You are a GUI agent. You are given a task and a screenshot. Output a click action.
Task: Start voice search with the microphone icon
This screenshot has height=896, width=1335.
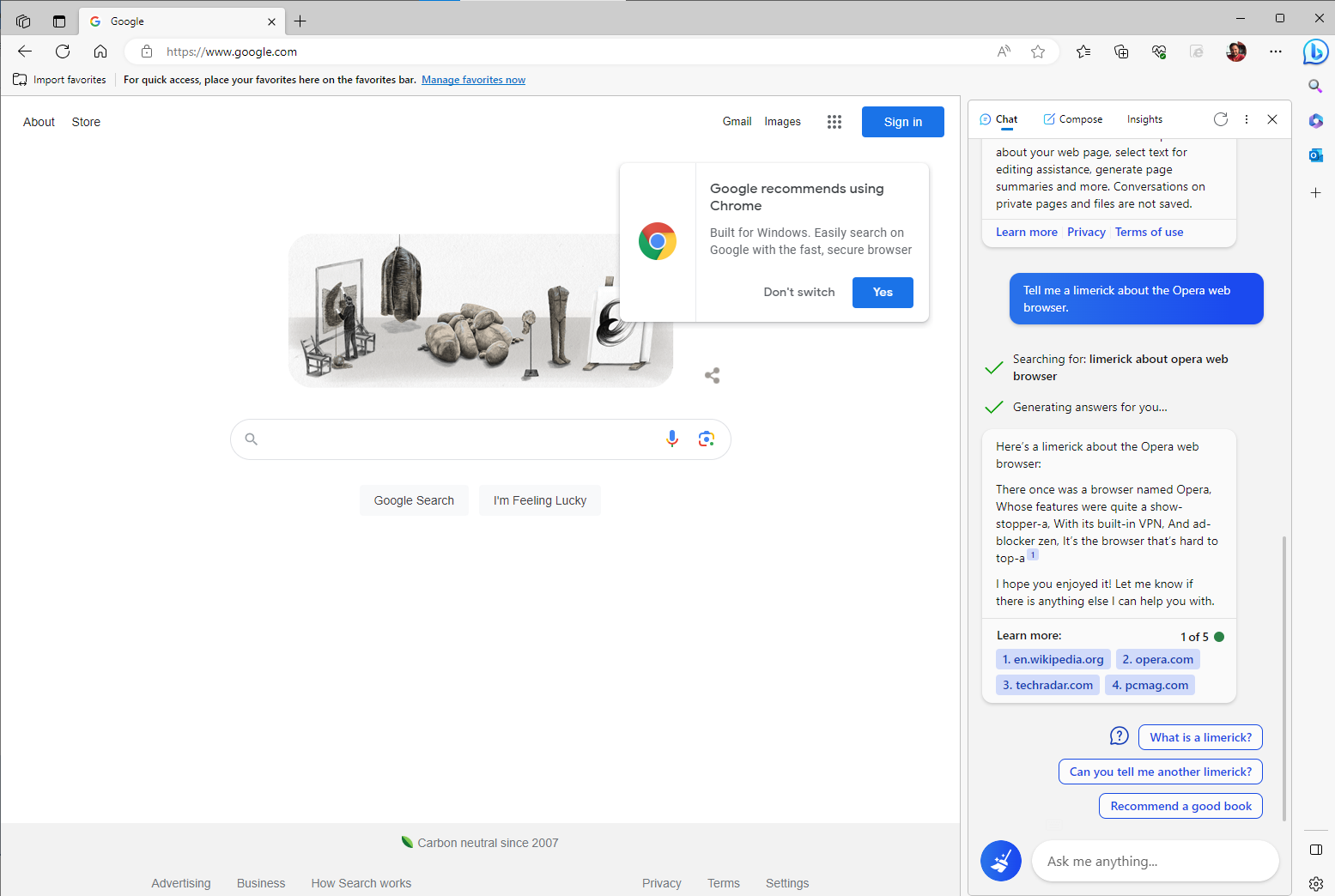672,439
